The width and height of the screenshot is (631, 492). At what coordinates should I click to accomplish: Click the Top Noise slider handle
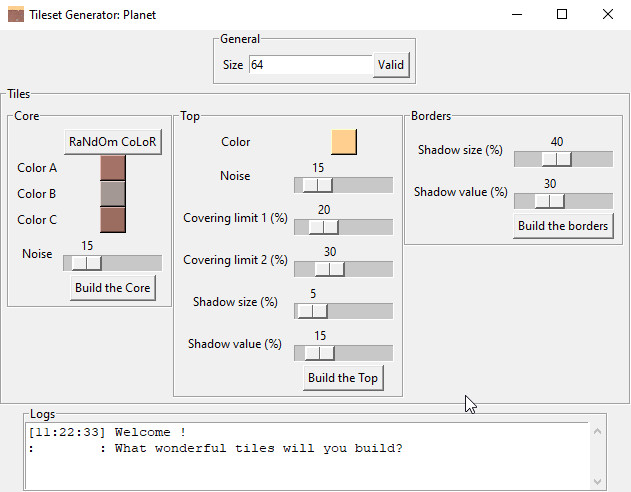318,185
